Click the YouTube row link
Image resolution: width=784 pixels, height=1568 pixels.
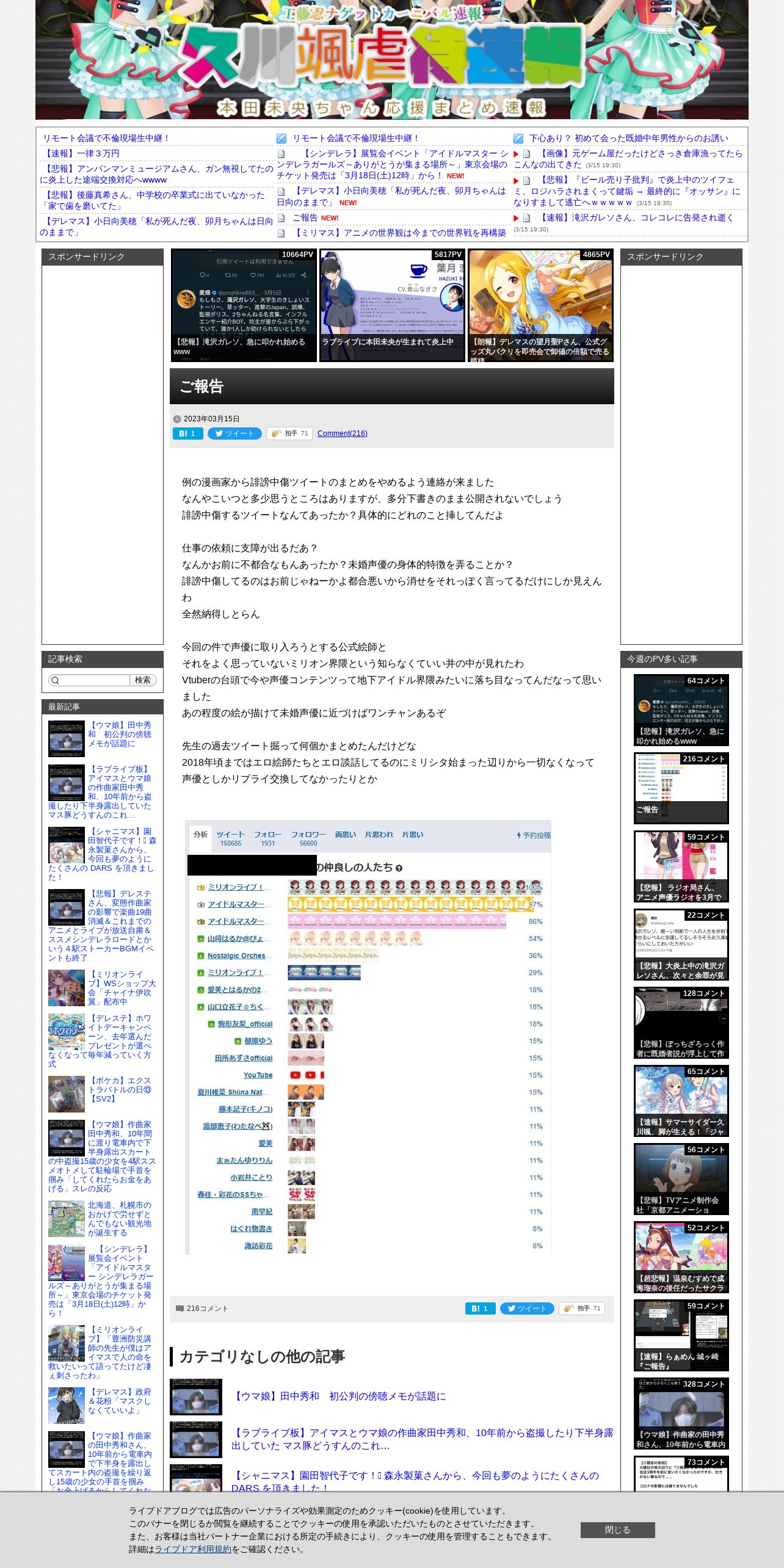258,1075
